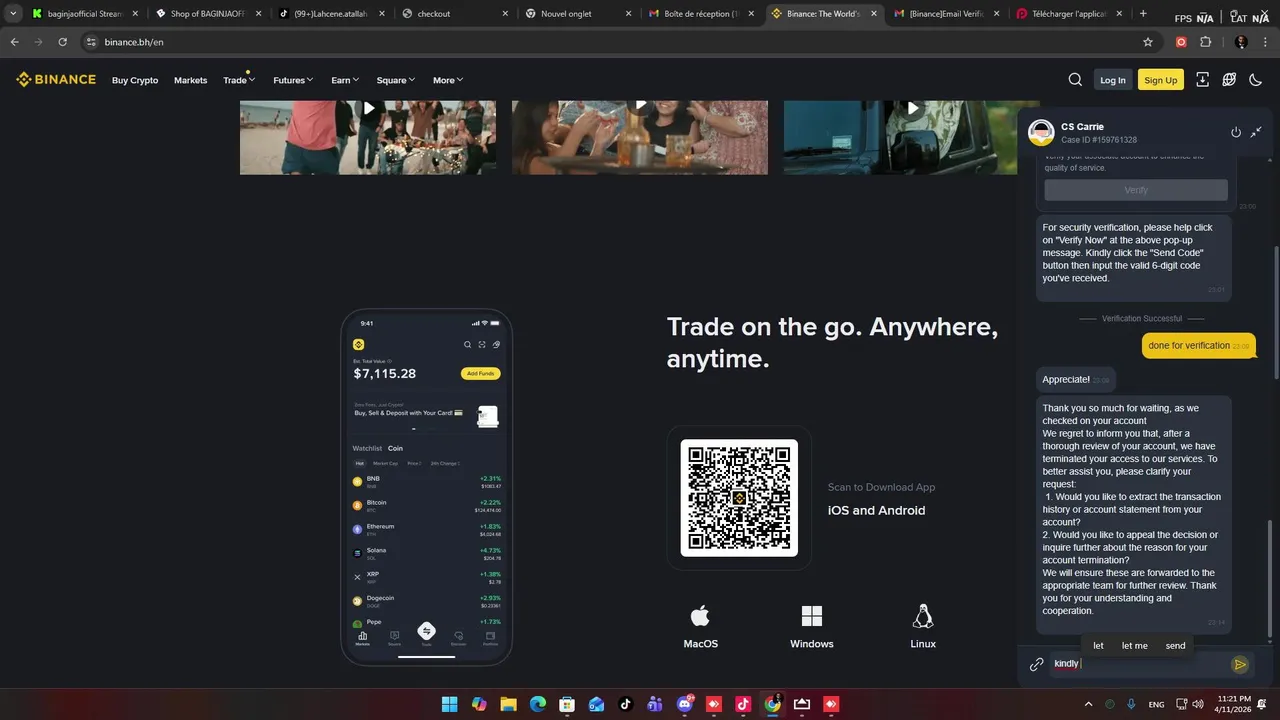Image resolution: width=1280 pixels, height=720 pixels.
Task: Minimize the CS Carrie chat panel
Action: pyautogui.click(x=1256, y=132)
